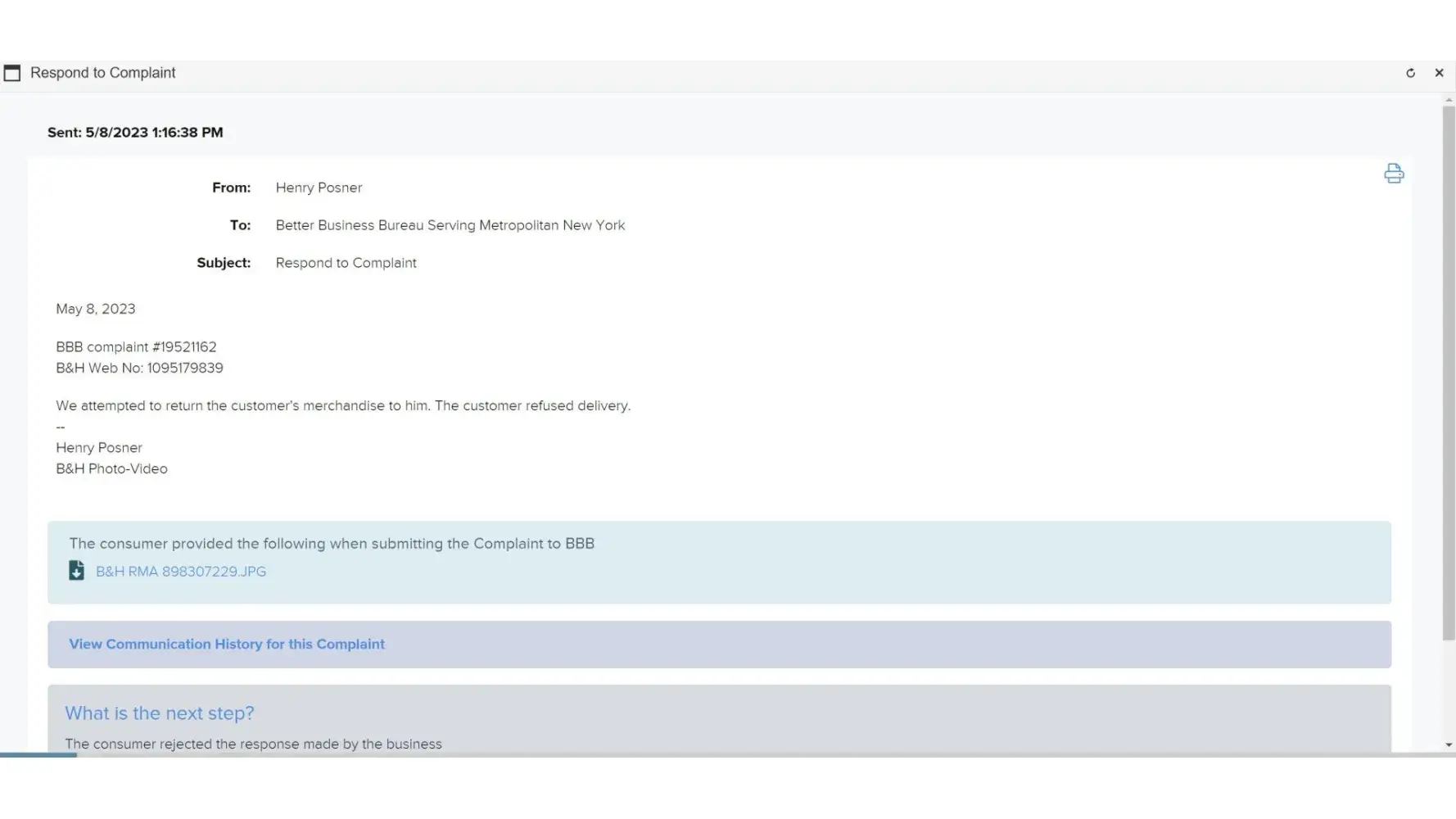The height and width of the screenshot is (819, 1456).
Task: Click the window icon beside dialog title
Action: coord(12,73)
